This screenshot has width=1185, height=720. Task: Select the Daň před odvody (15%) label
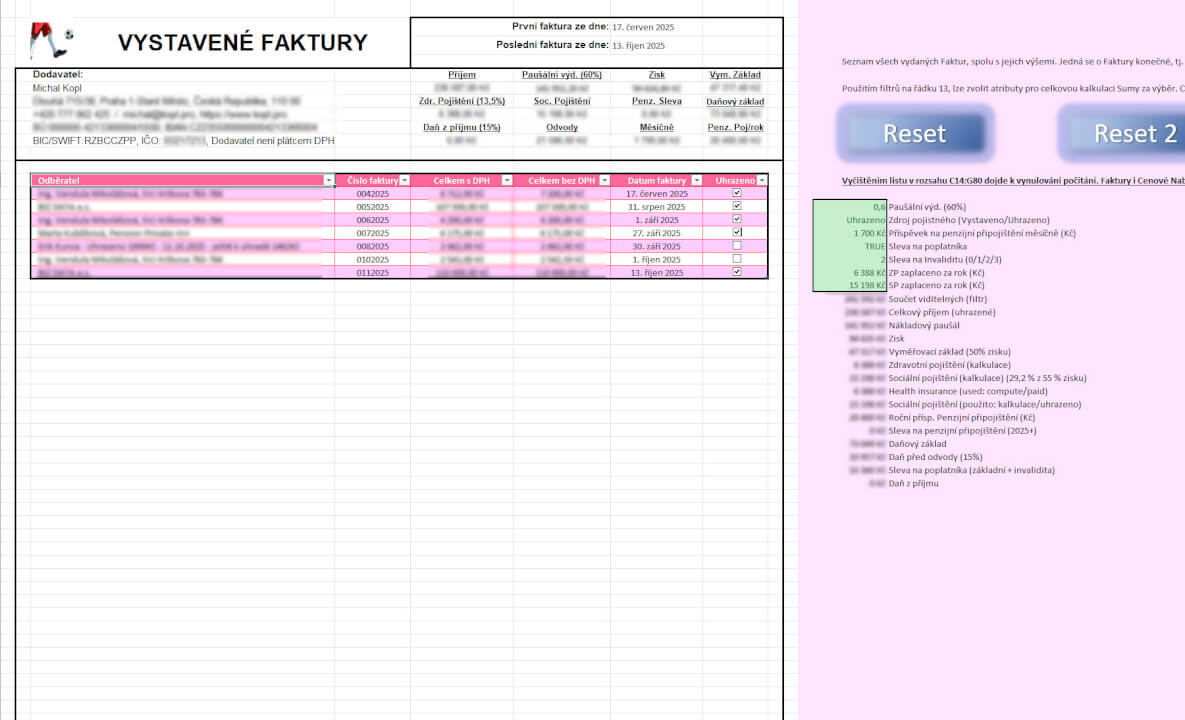[x=935, y=457]
